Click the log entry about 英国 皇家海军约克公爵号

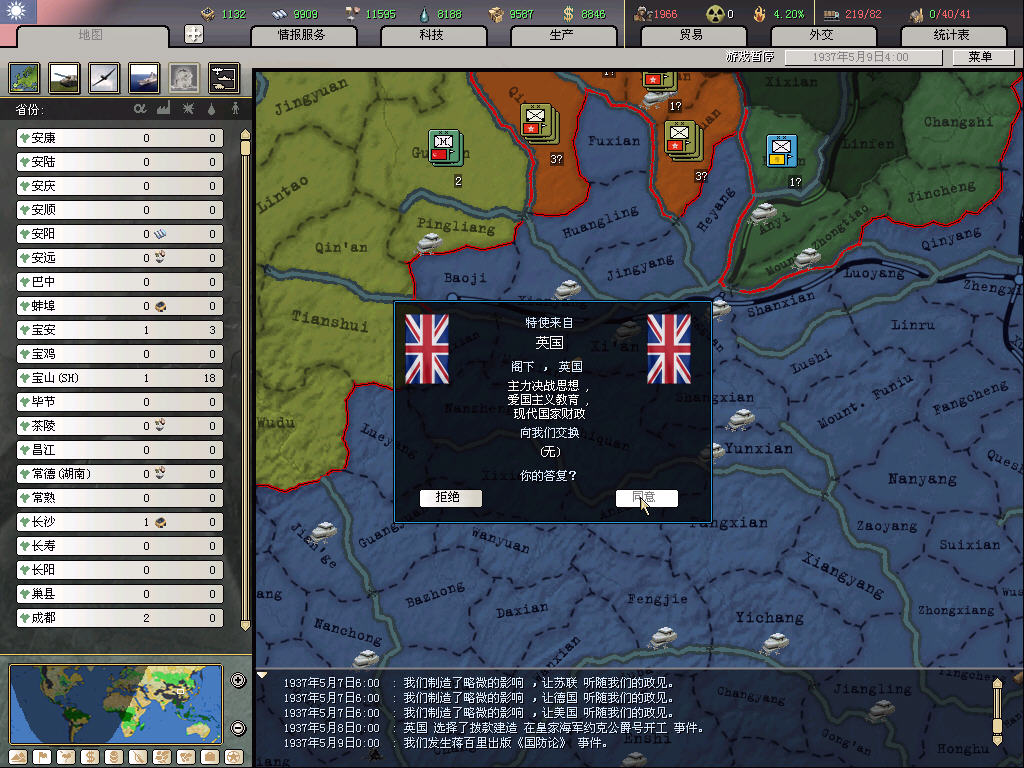(x=494, y=728)
